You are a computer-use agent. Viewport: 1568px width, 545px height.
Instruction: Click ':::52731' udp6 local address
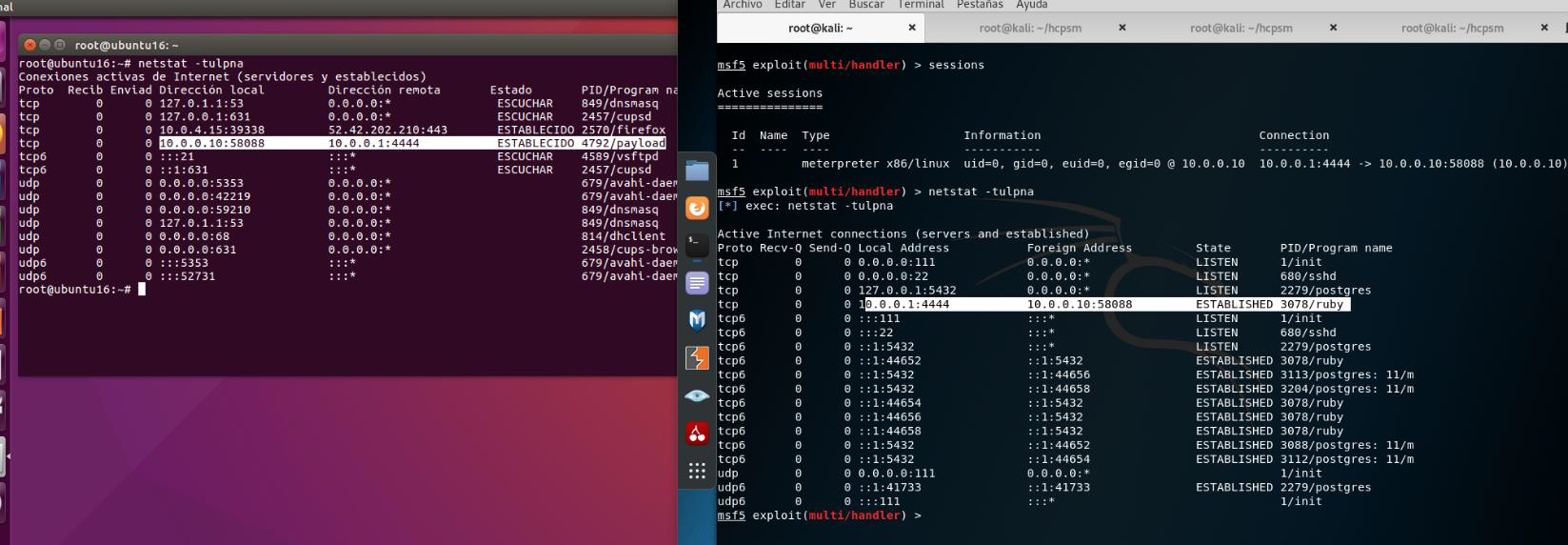tap(187, 276)
